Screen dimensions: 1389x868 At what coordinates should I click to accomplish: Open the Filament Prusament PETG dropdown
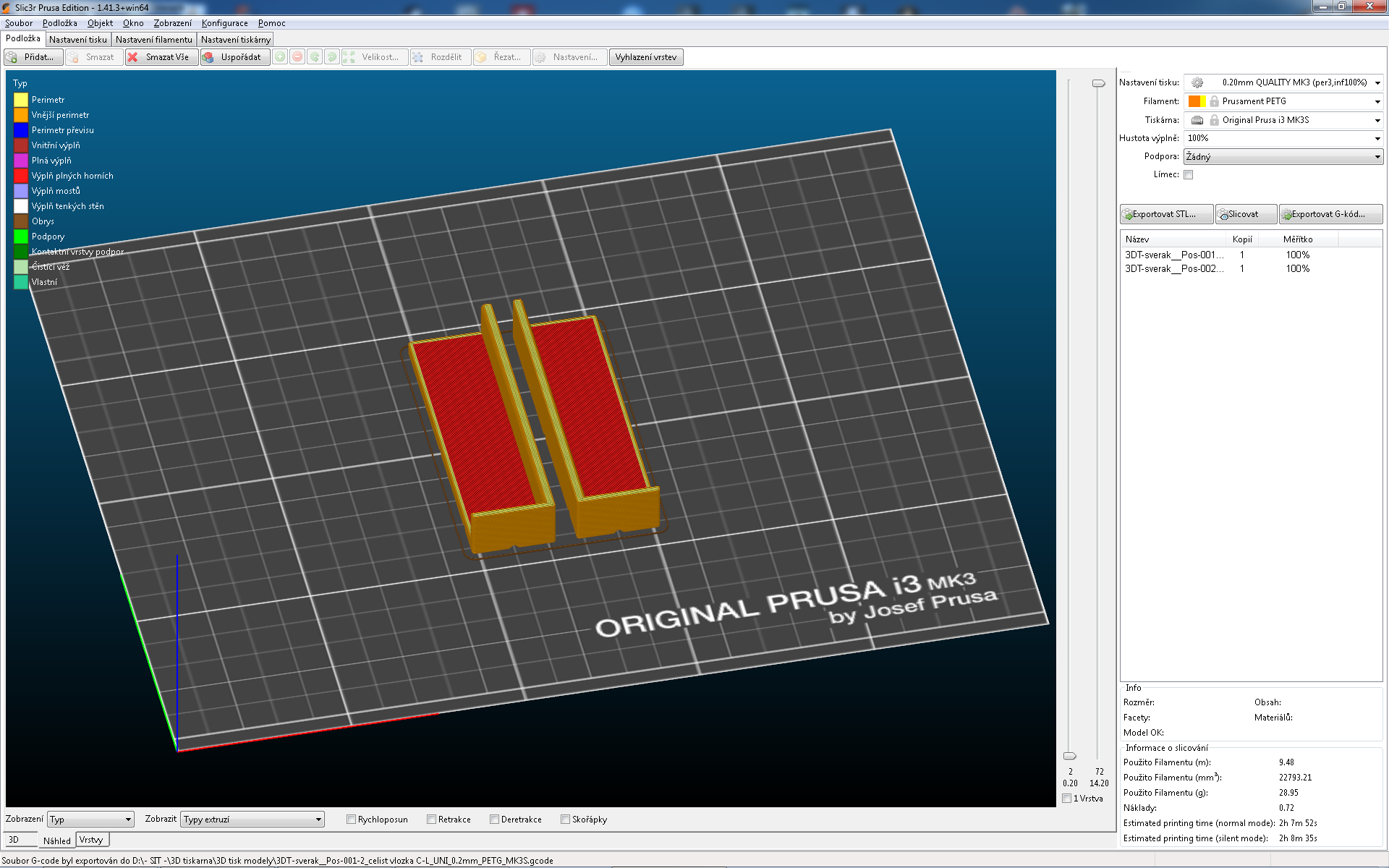(1283, 101)
